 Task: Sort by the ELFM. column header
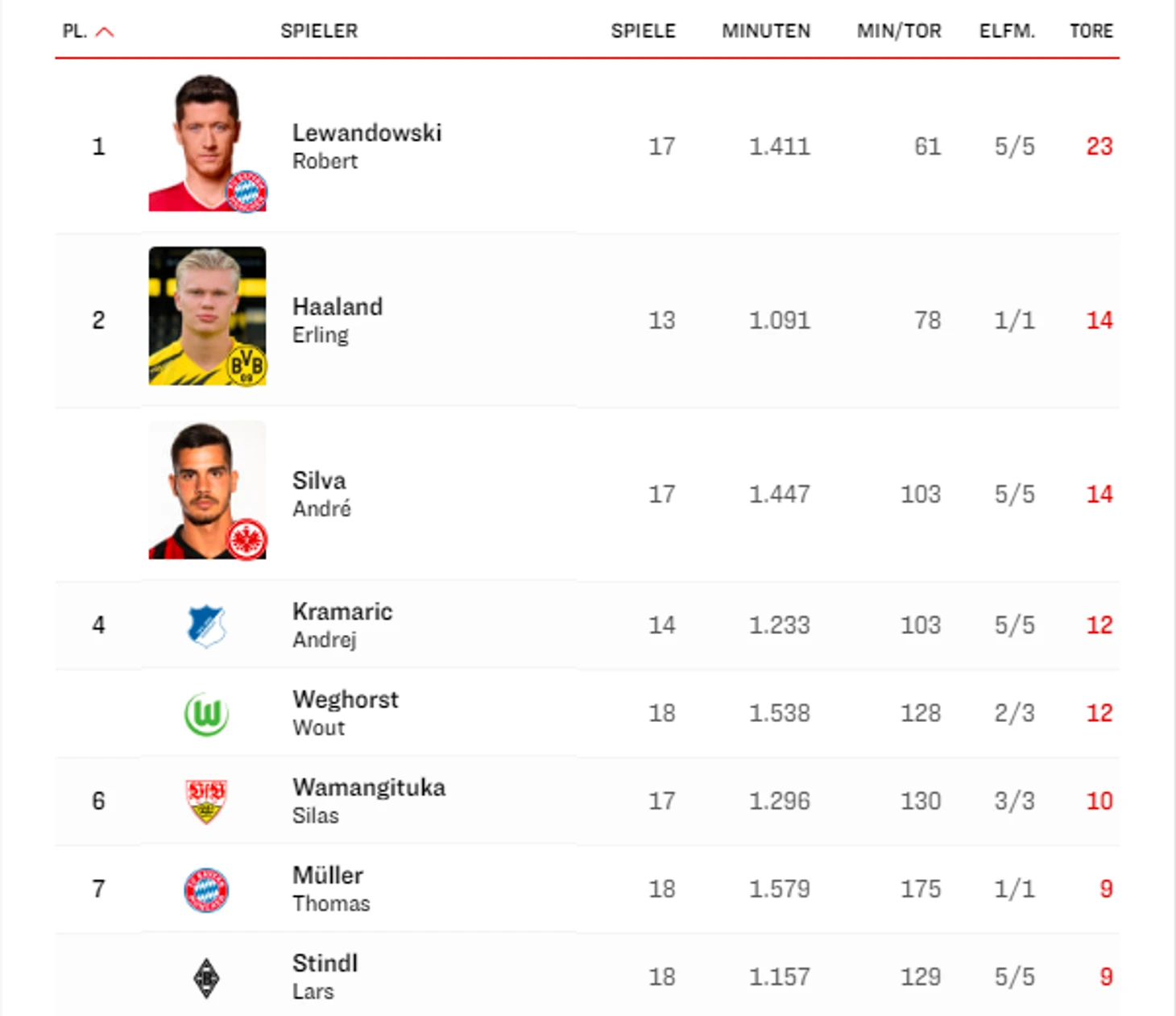tap(1007, 31)
